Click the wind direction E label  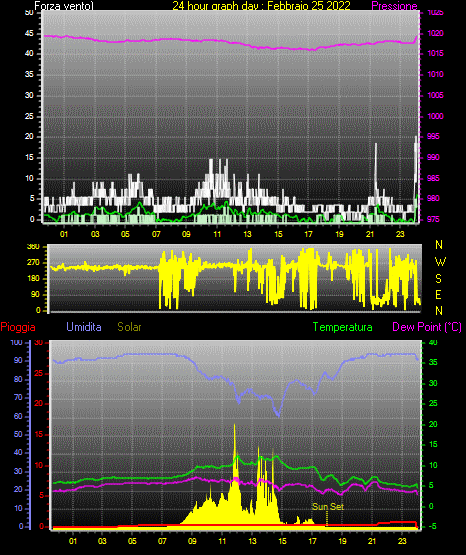coord(438,294)
